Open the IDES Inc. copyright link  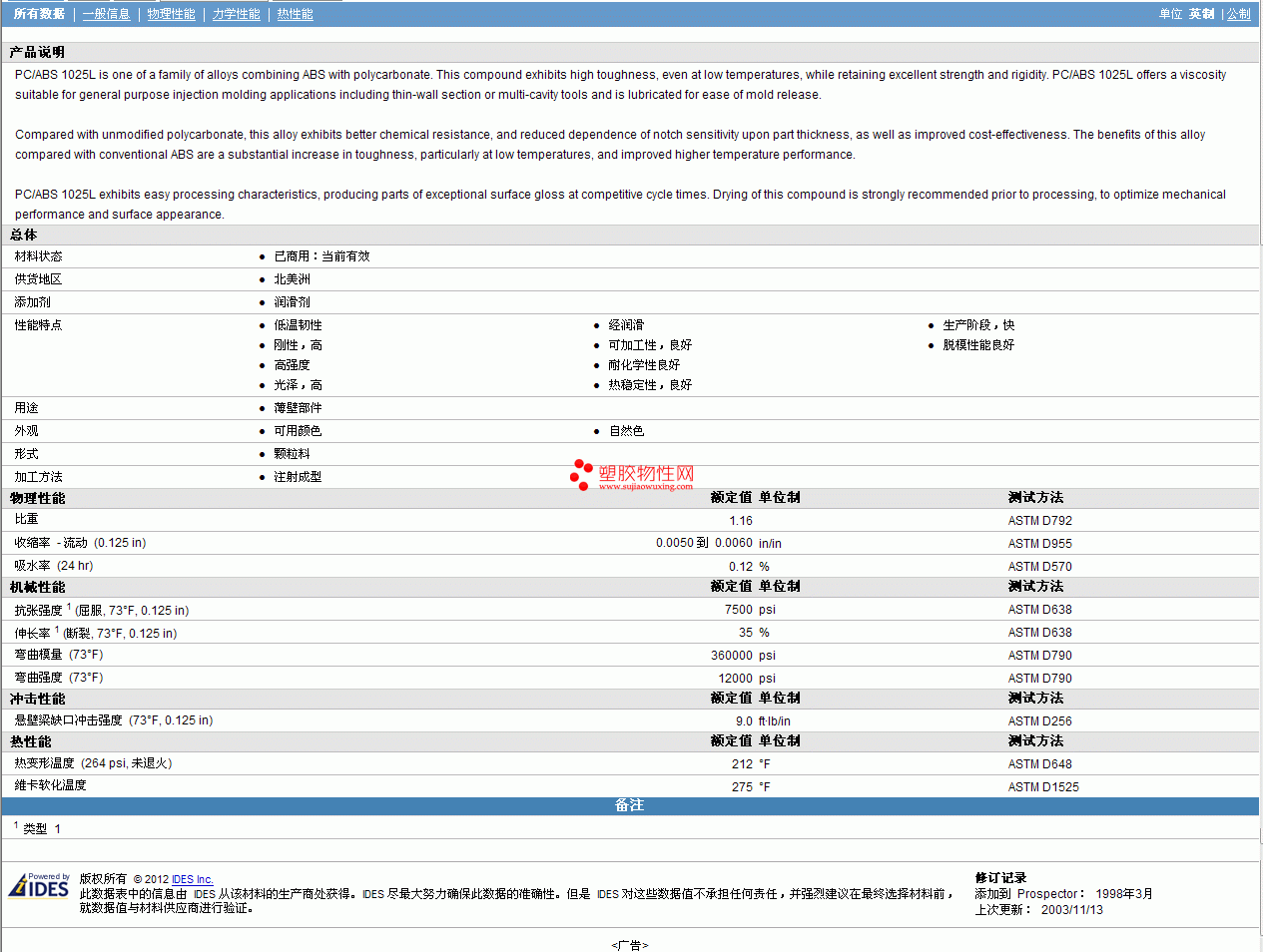192,879
